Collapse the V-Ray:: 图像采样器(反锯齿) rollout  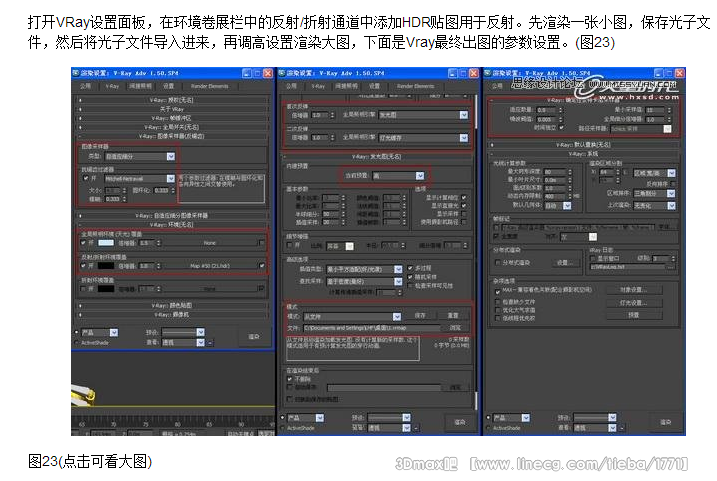[171, 136]
